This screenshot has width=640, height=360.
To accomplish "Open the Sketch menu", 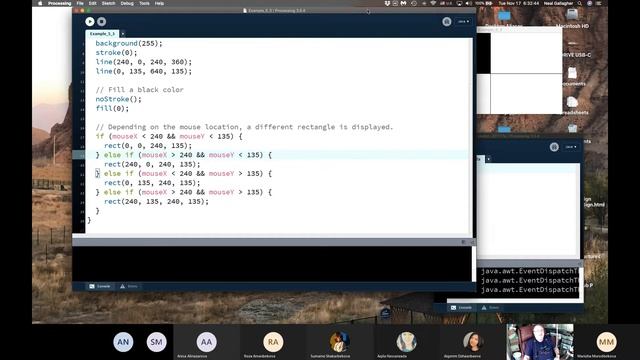I will 109,3.
